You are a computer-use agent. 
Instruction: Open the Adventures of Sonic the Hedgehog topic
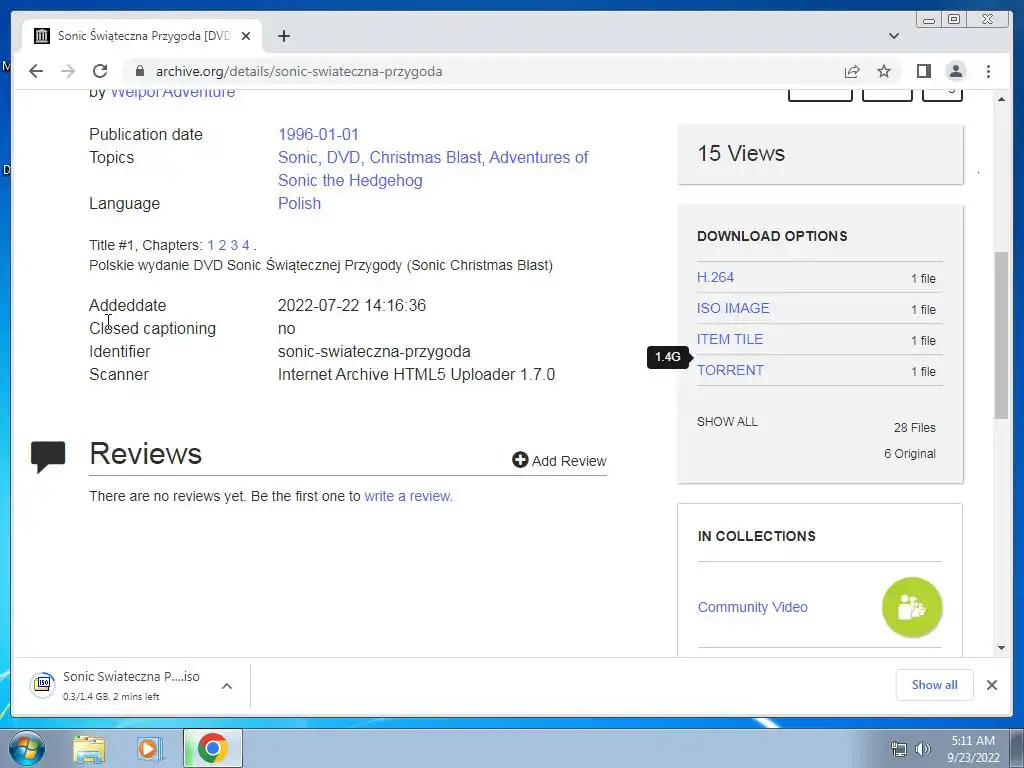[x=433, y=169]
